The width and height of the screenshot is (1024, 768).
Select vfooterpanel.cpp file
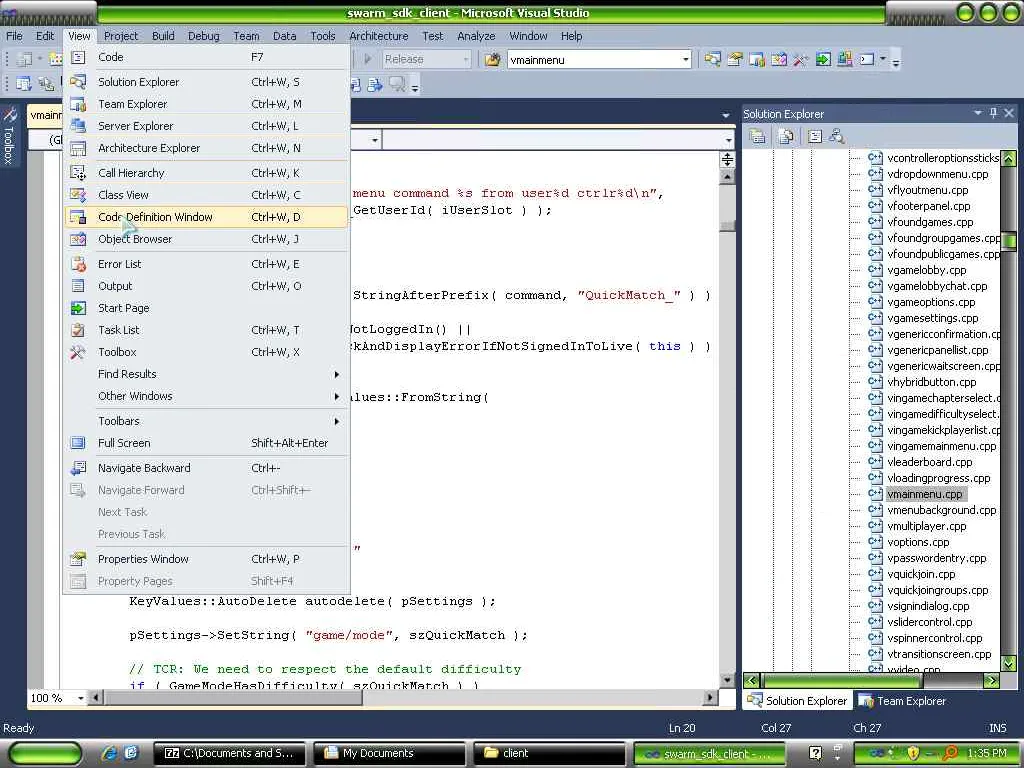coord(929,206)
